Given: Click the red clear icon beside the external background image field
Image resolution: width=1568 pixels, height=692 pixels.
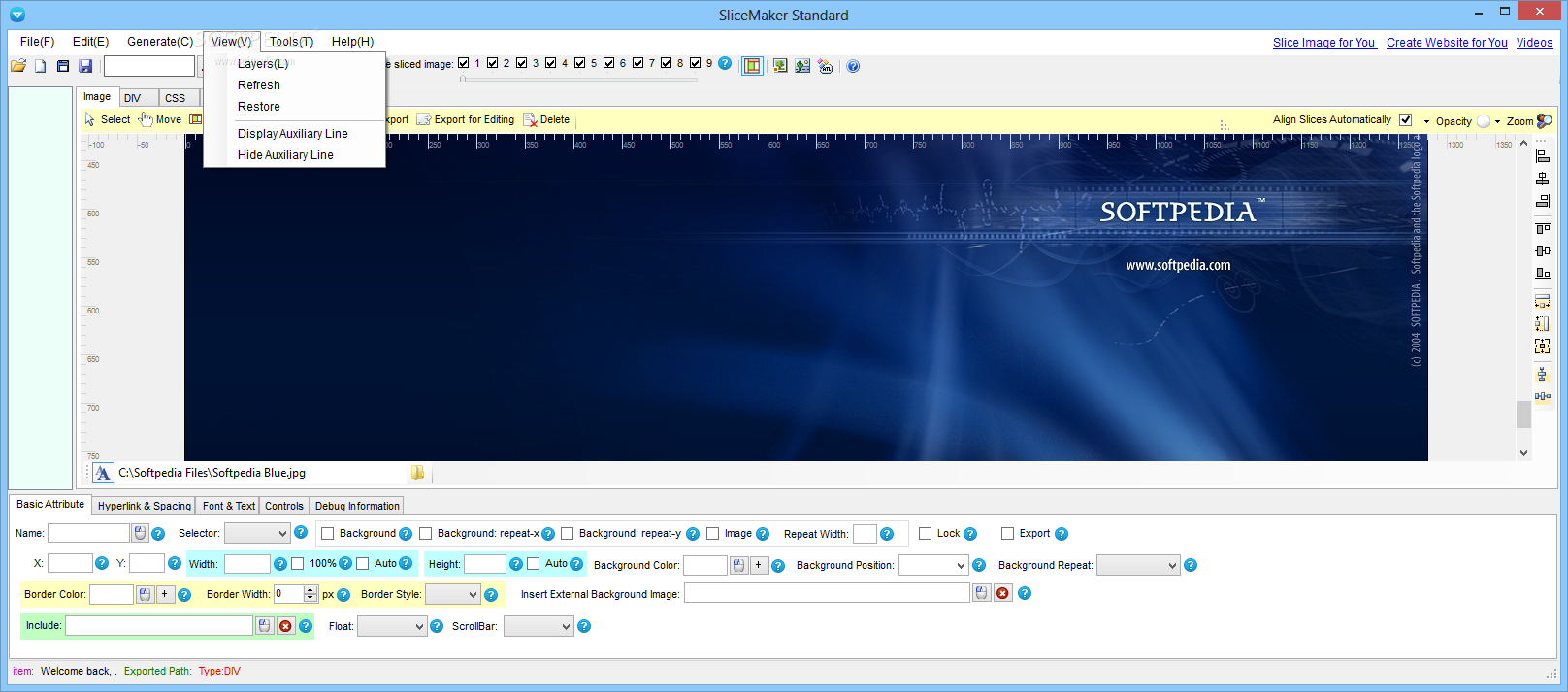Looking at the screenshot, I should click(1003, 593).
